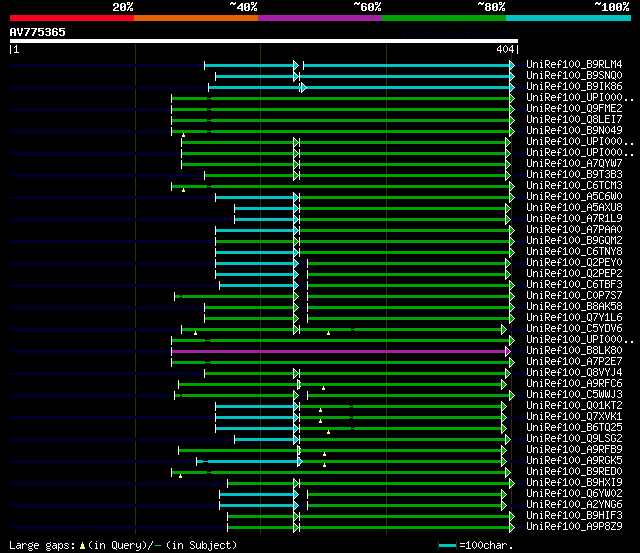Select the UniRef100_B8LK80 label

click(x=574, y=351)
